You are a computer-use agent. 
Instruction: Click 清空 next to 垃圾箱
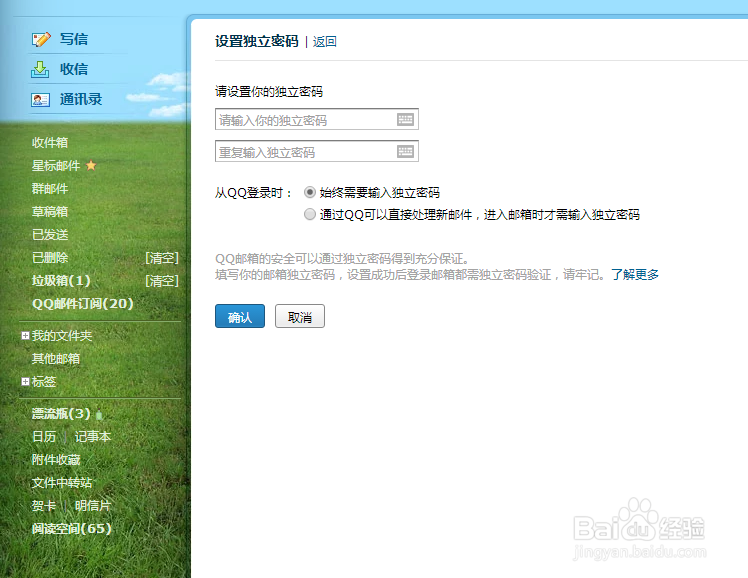pyautogui.click(x=162, y=281)
